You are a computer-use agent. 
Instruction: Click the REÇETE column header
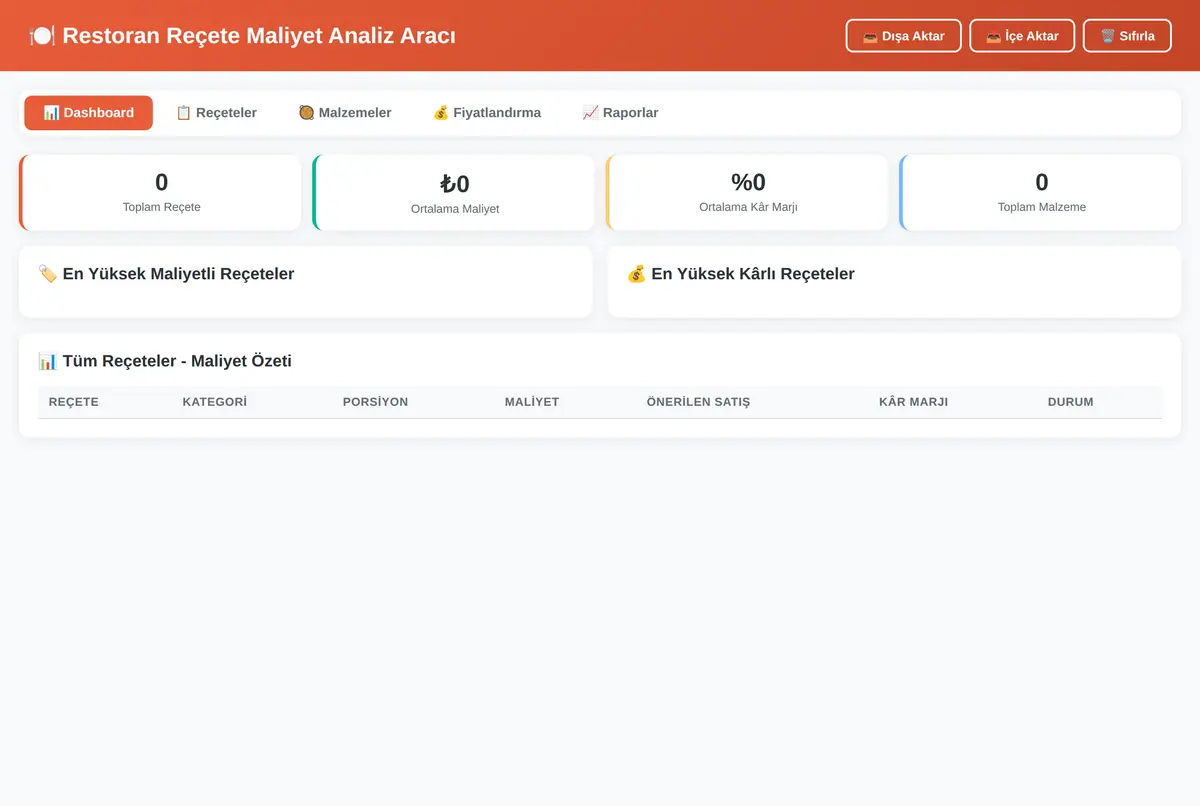pos(74,402)
